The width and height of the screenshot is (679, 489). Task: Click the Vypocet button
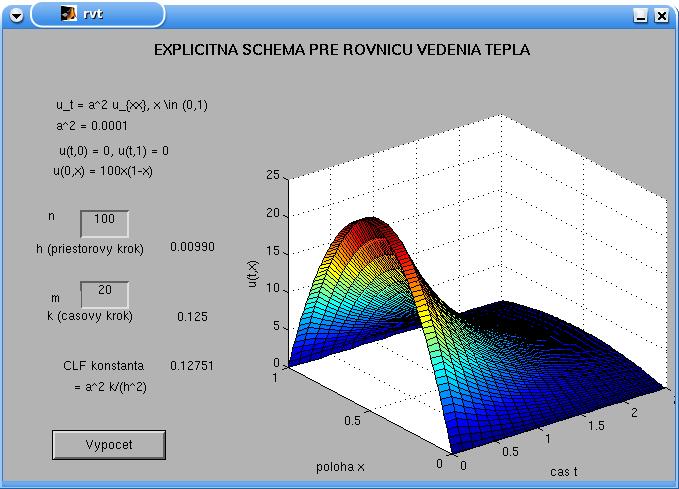tap(109, 445)
